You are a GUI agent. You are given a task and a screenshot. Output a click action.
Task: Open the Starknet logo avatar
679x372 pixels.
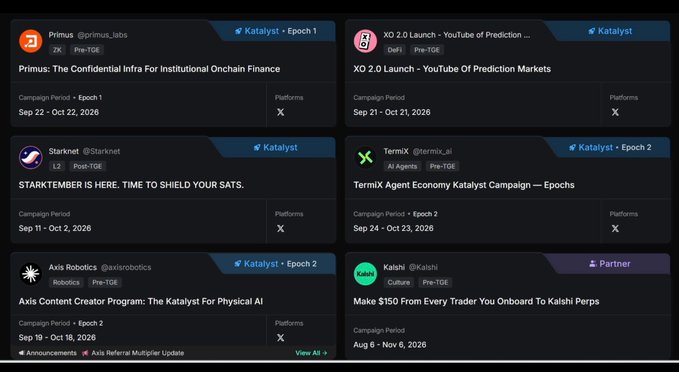click(x=30, y=157)
